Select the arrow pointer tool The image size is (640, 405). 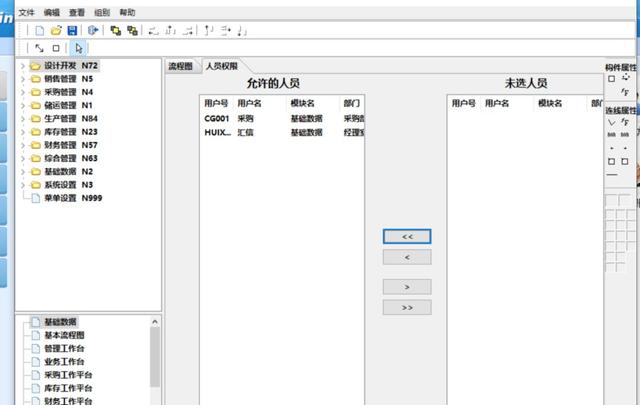(x=79, y=48)
